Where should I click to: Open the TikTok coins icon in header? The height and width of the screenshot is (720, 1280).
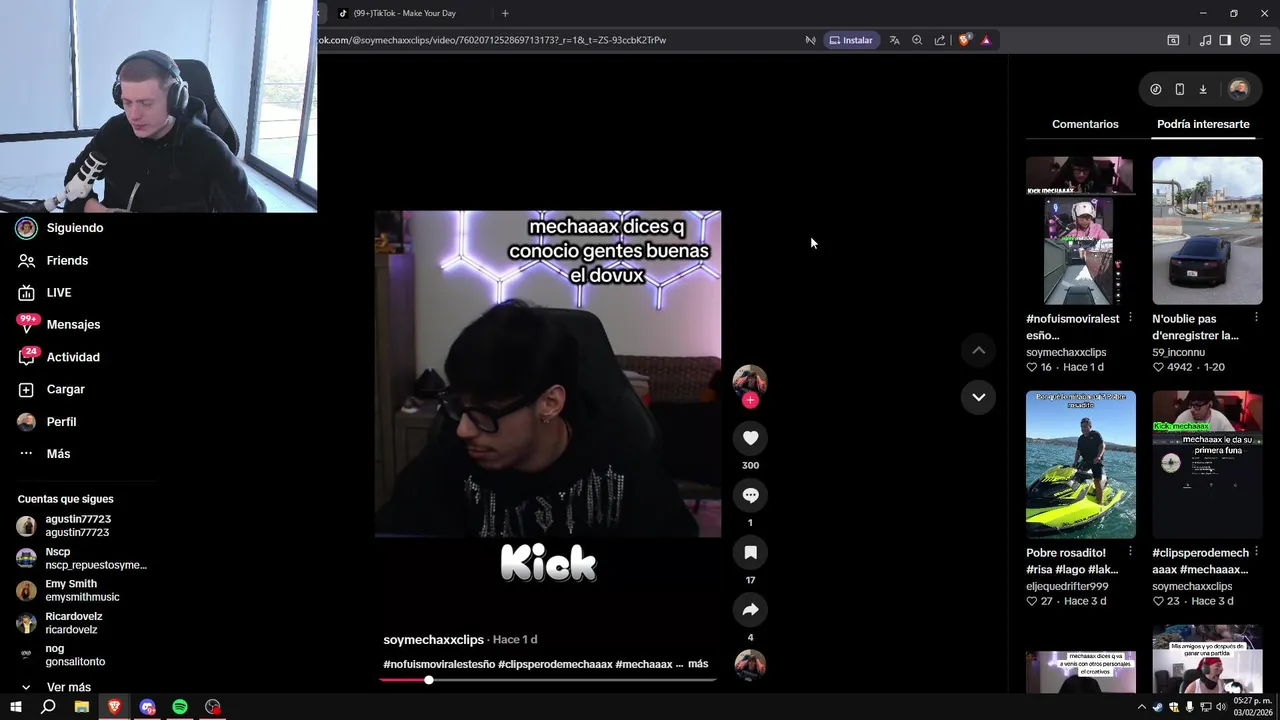[1156, 89]
